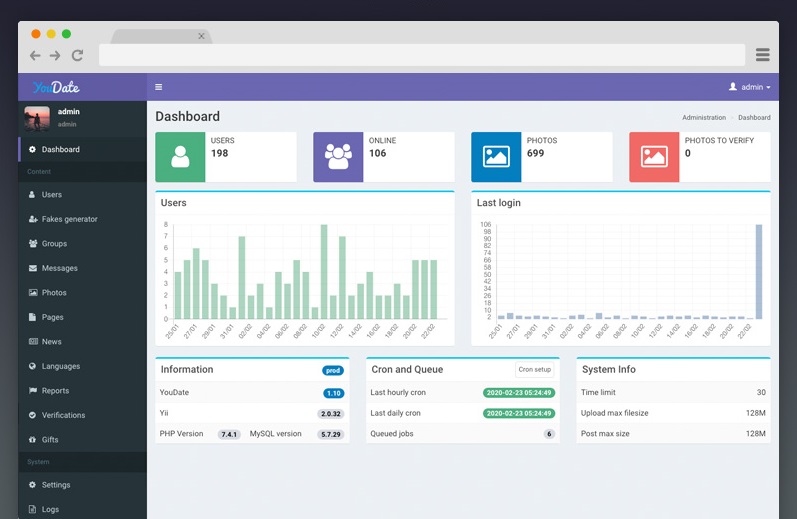This screenshot has width=797, height=519.
Task: Open the Pages menu item
Action: (x=52, y=317)
